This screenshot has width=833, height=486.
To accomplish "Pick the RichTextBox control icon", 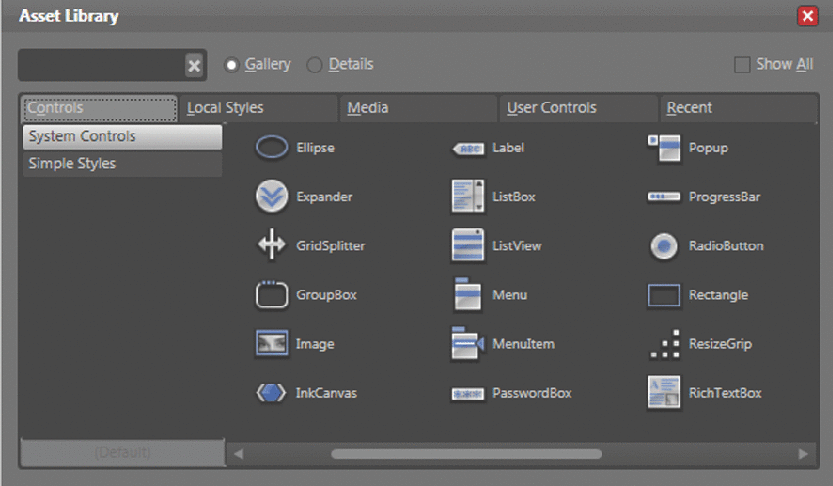I will [x=664, y=393].
